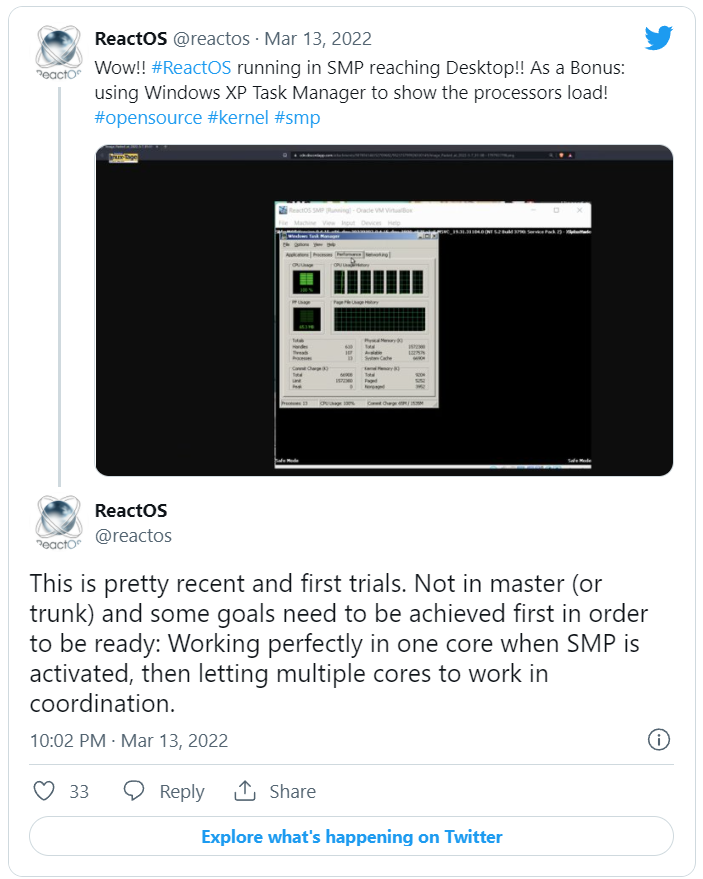Click the Twitter bird logo
703x879 pixels.
tap(658, 38)
